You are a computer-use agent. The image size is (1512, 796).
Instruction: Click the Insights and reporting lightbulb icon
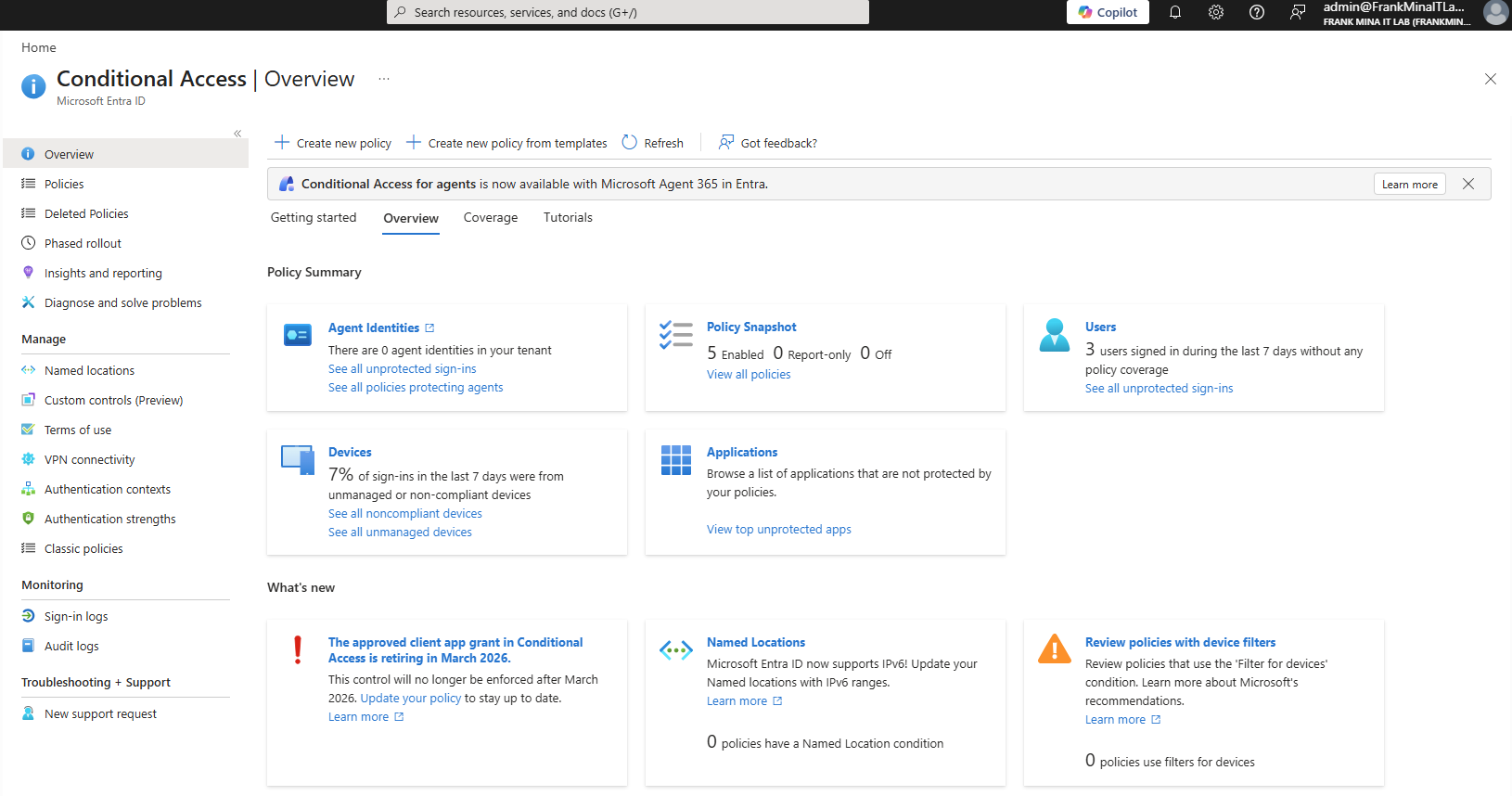point(28,273)
